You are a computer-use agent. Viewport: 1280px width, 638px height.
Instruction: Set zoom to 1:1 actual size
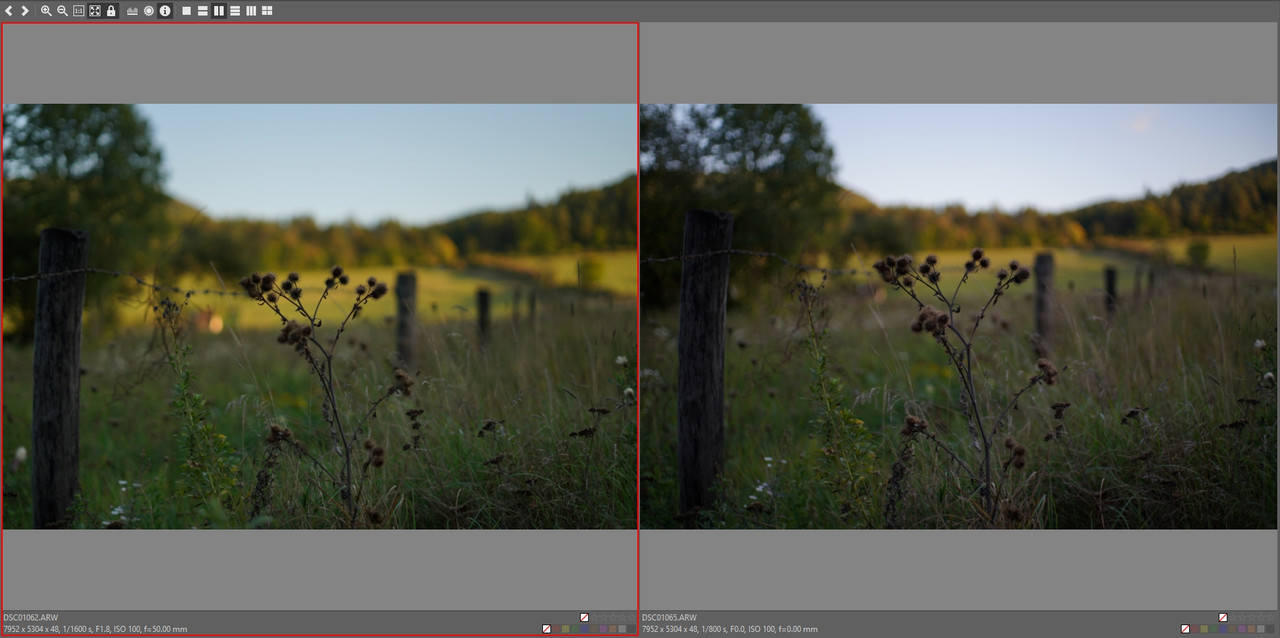tap(78, 10)
